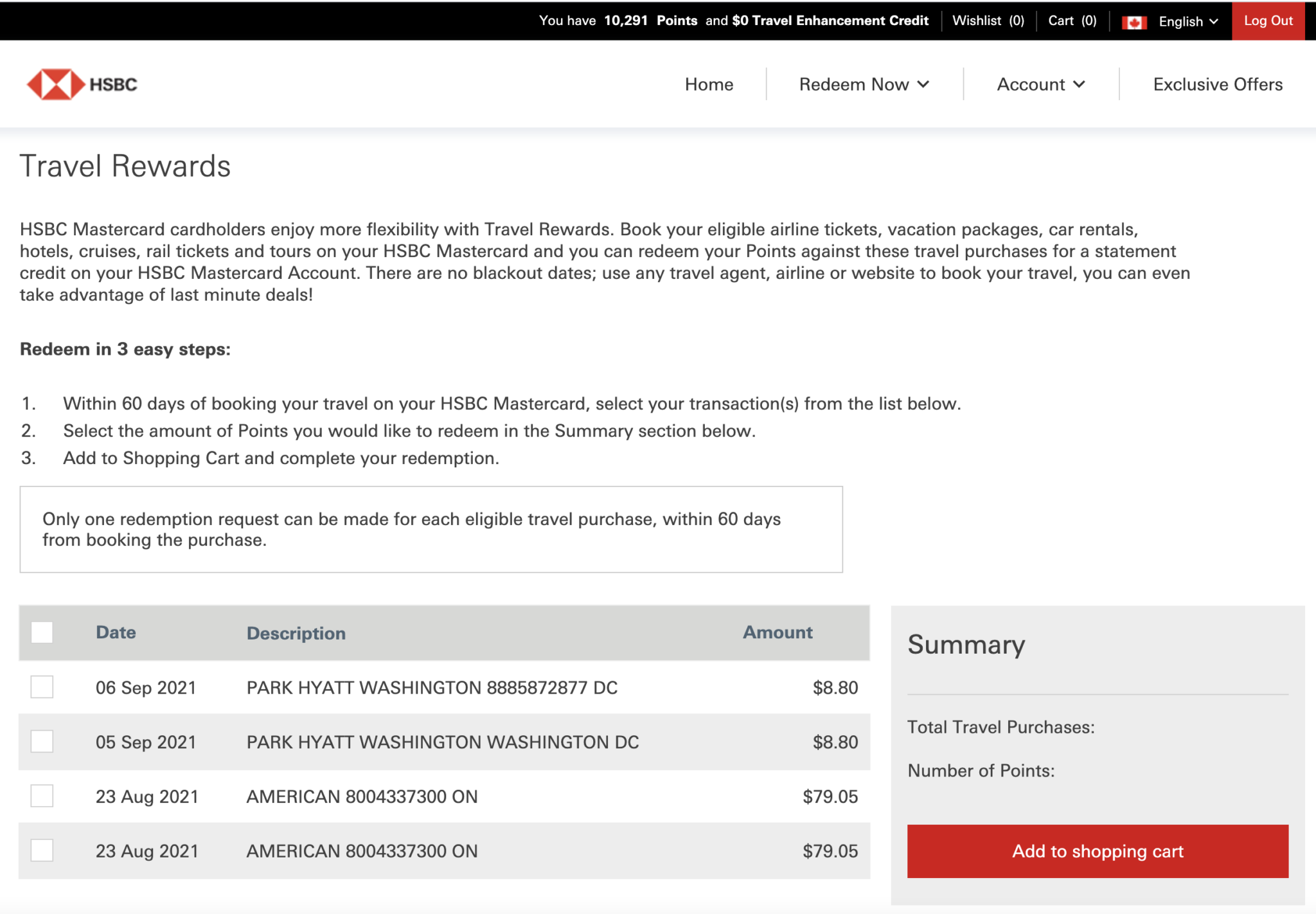
Task: Click the HSBC logo
Action: pyautogui.click(x=82, y=84)
